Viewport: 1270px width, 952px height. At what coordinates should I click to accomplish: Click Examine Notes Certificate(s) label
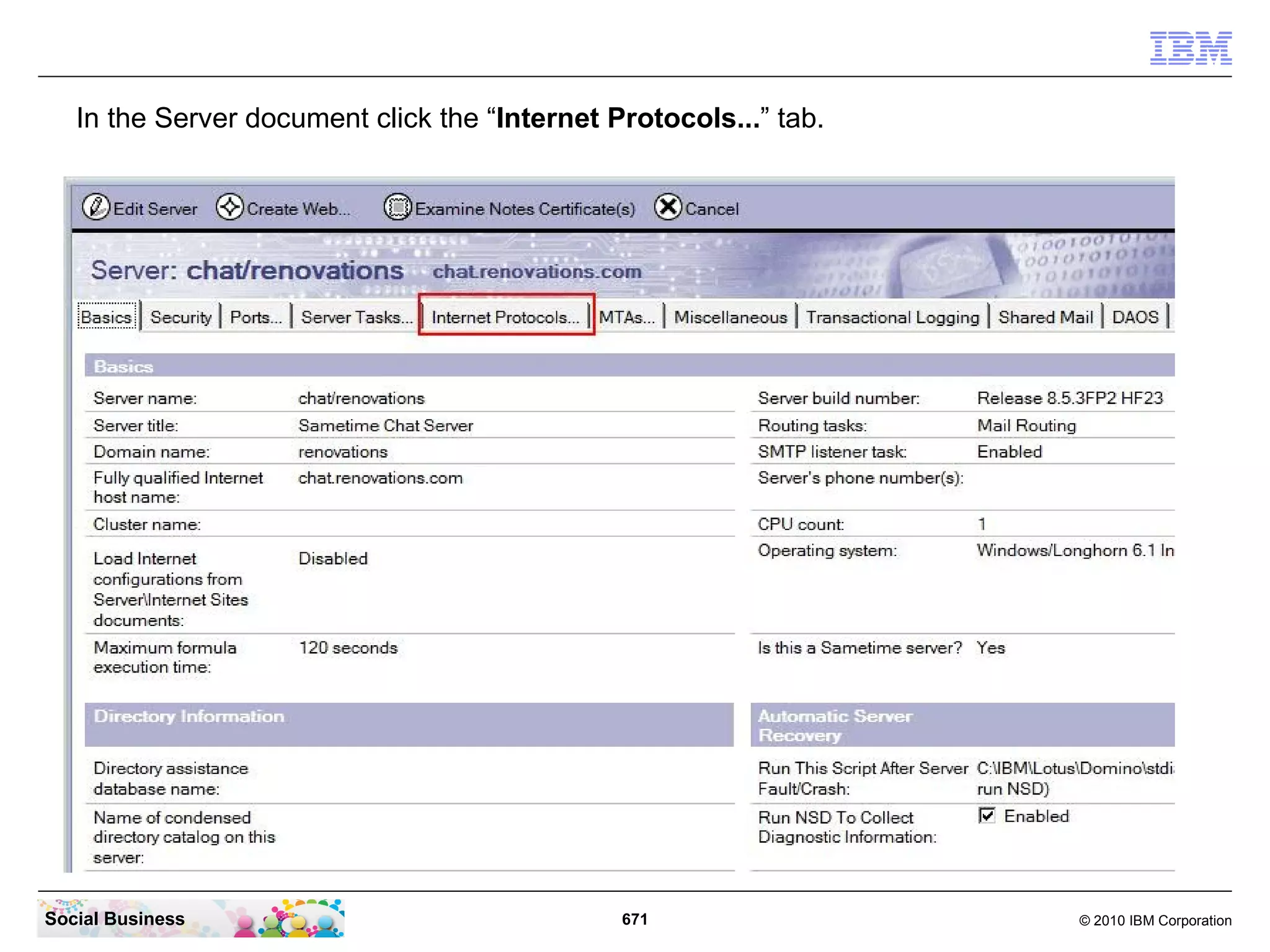coord(525,209)
